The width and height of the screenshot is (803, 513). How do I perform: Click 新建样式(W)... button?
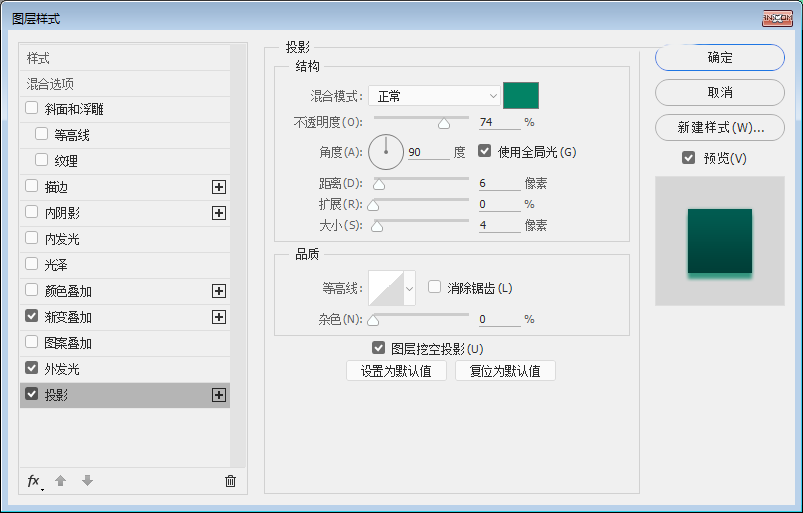[x=720, y=127]
